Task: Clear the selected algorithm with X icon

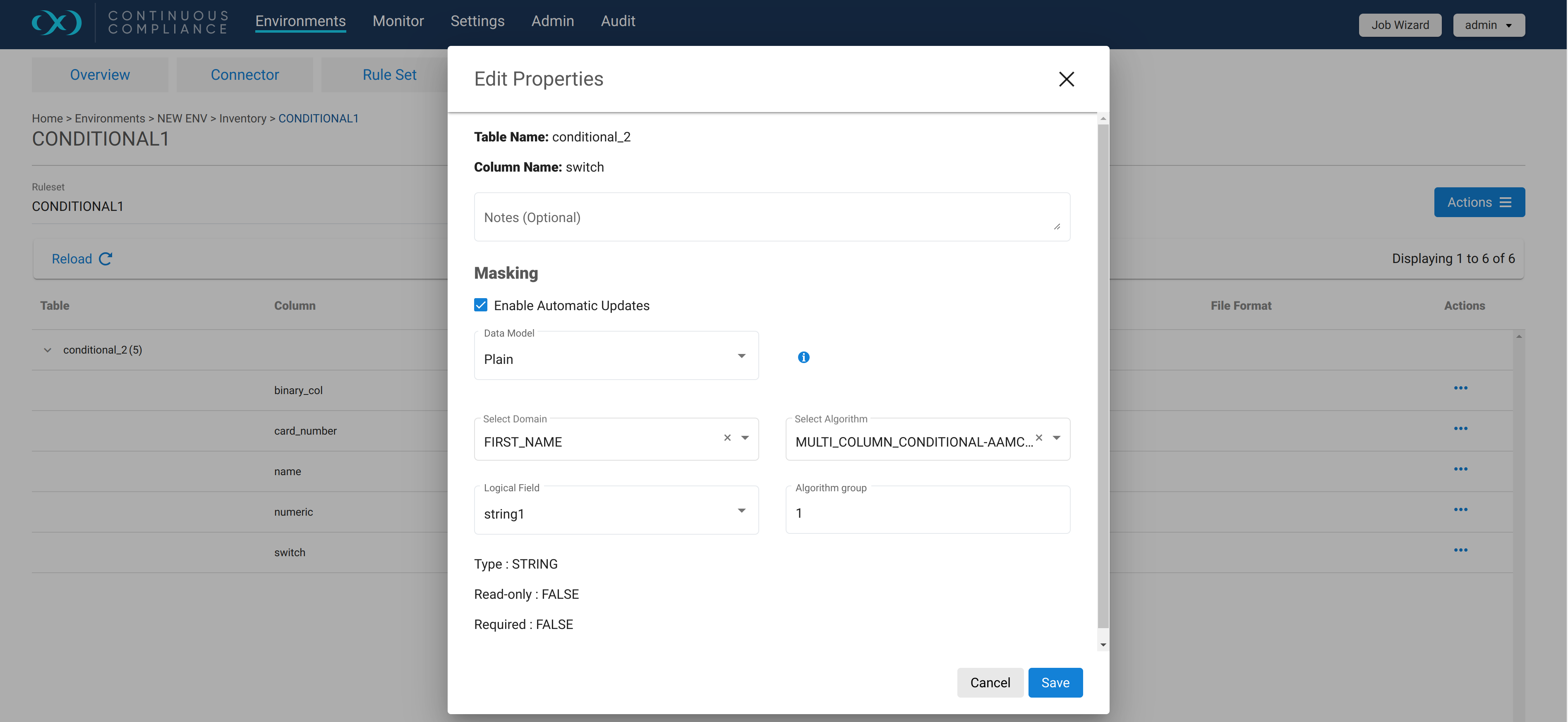Action: [1039, 438]
